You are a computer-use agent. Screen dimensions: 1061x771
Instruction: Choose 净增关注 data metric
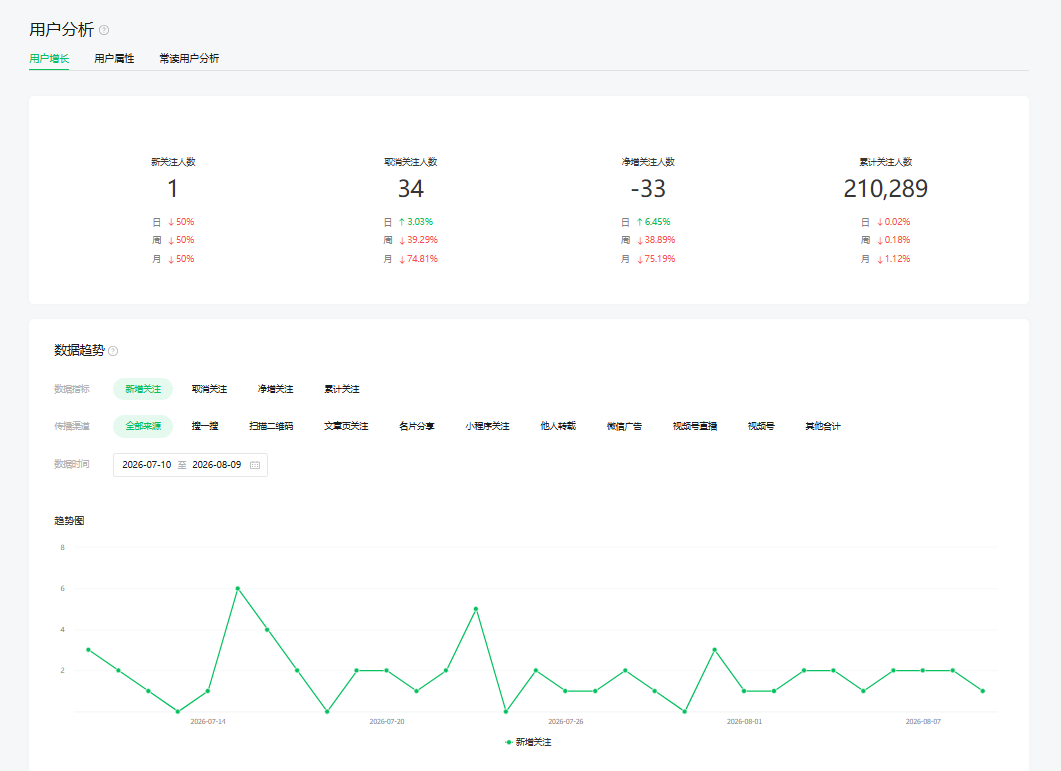click(x=275, y=389)
